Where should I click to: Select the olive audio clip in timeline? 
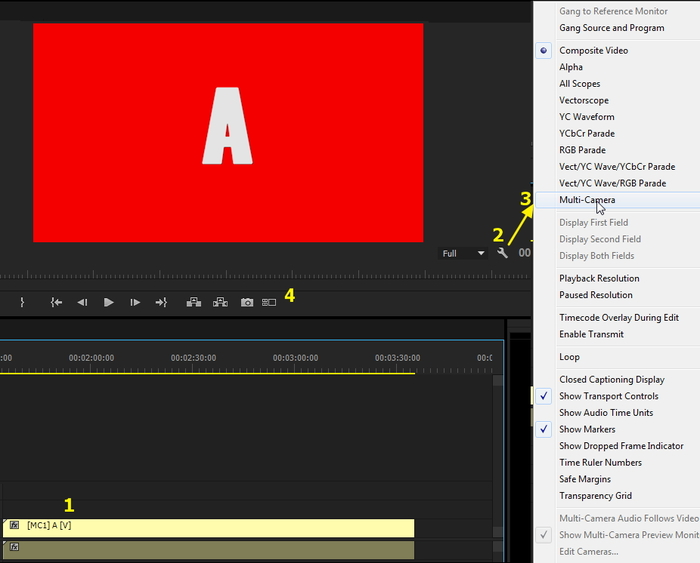pos(208,550)
